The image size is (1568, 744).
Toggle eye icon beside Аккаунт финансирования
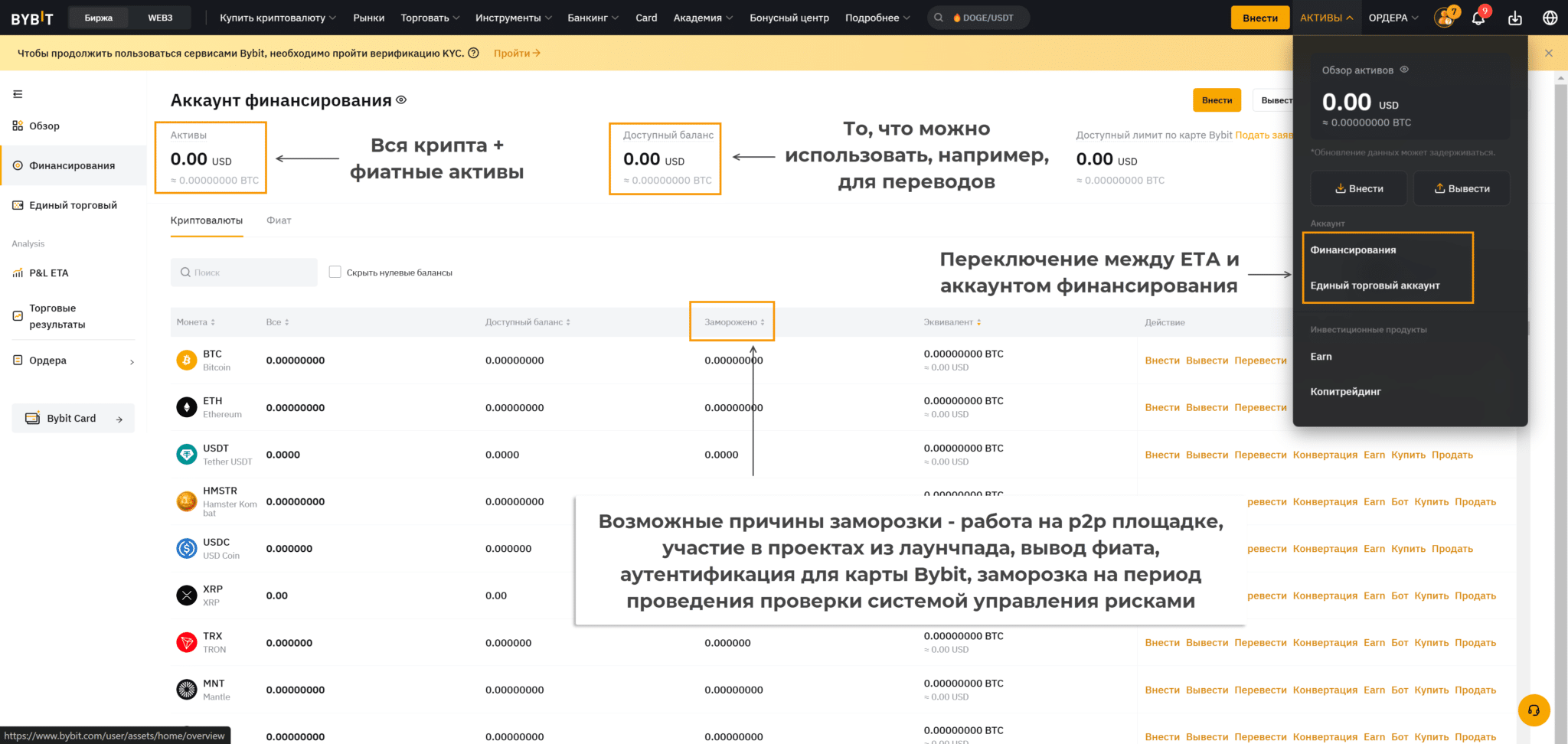tap(401, 100)
